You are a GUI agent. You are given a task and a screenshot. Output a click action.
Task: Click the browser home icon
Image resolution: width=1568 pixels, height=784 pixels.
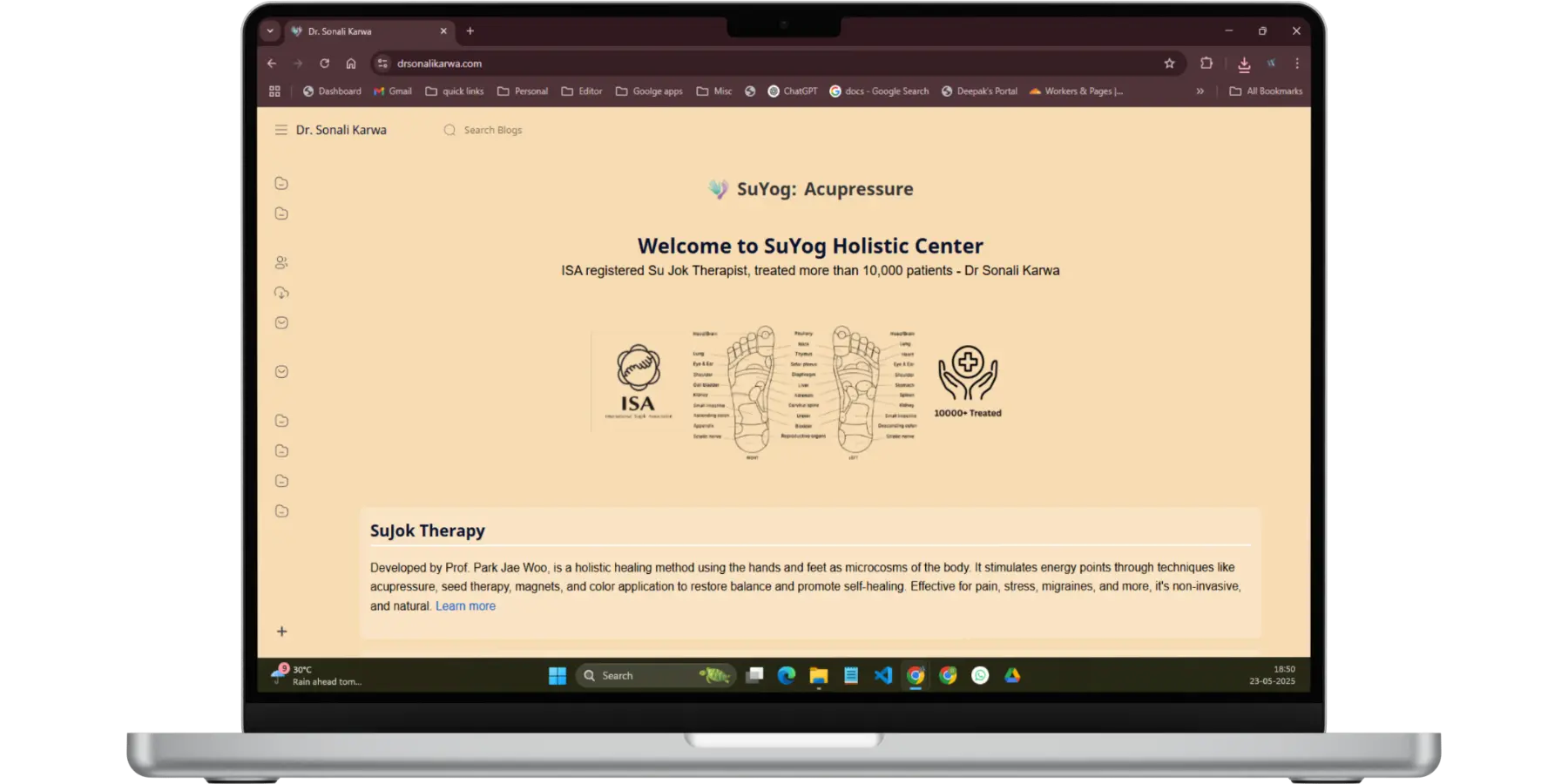(351, 64)
